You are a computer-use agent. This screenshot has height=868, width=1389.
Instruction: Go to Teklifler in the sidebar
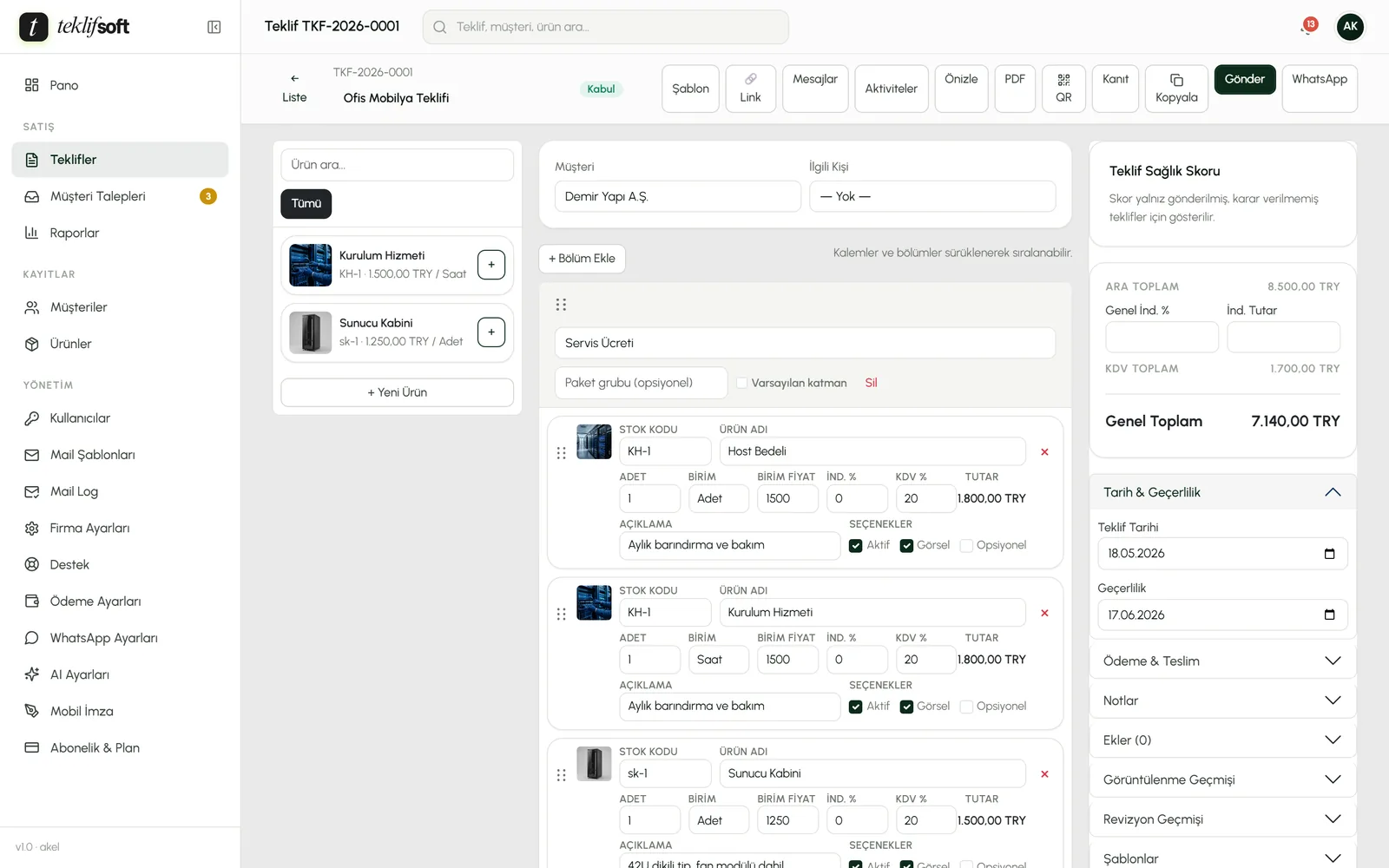(x=120, y=160)
